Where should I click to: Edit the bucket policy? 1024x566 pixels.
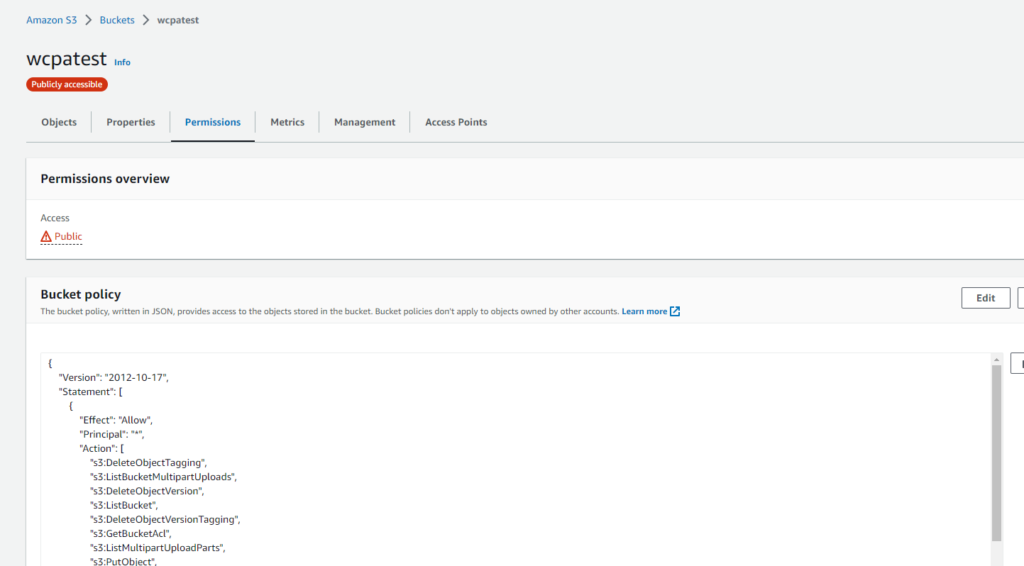click(x=985, y=298)
